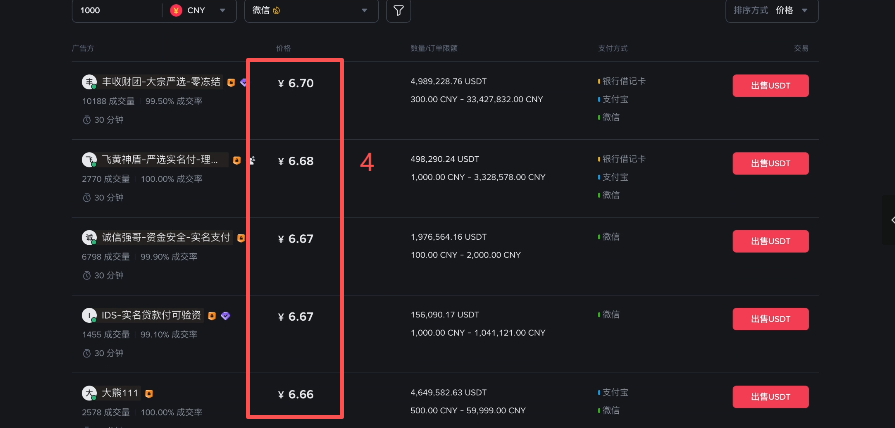Click 丰收财团 advertiser avatar icon
This screenshot has height=428, width=895.
coord(89,82)
